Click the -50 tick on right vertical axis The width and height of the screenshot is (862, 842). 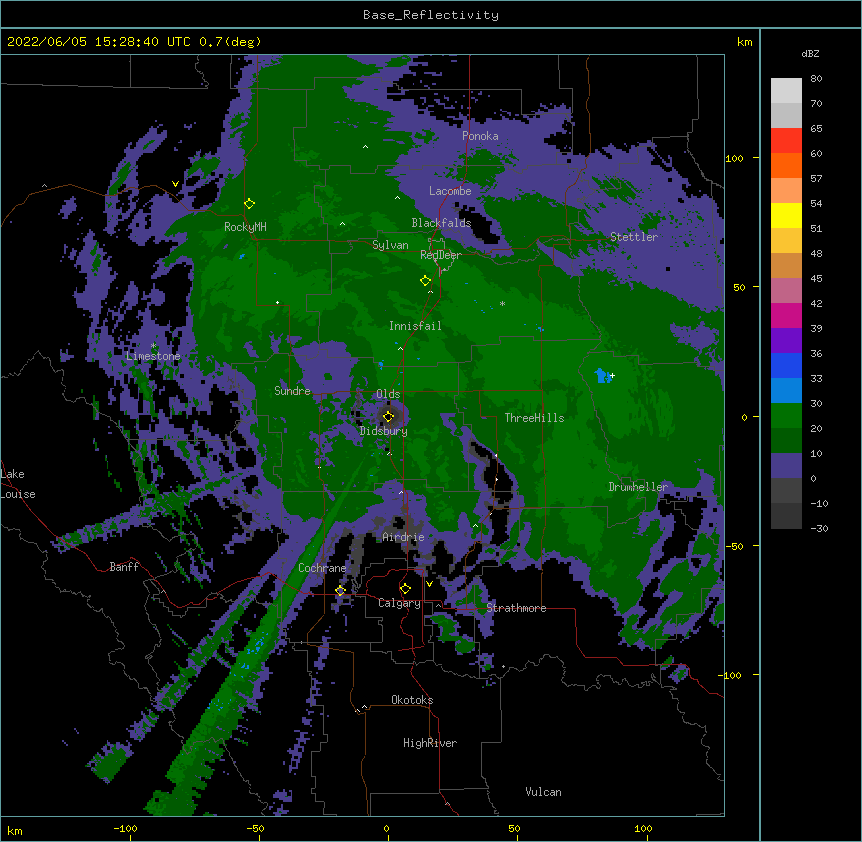point(734,546)
